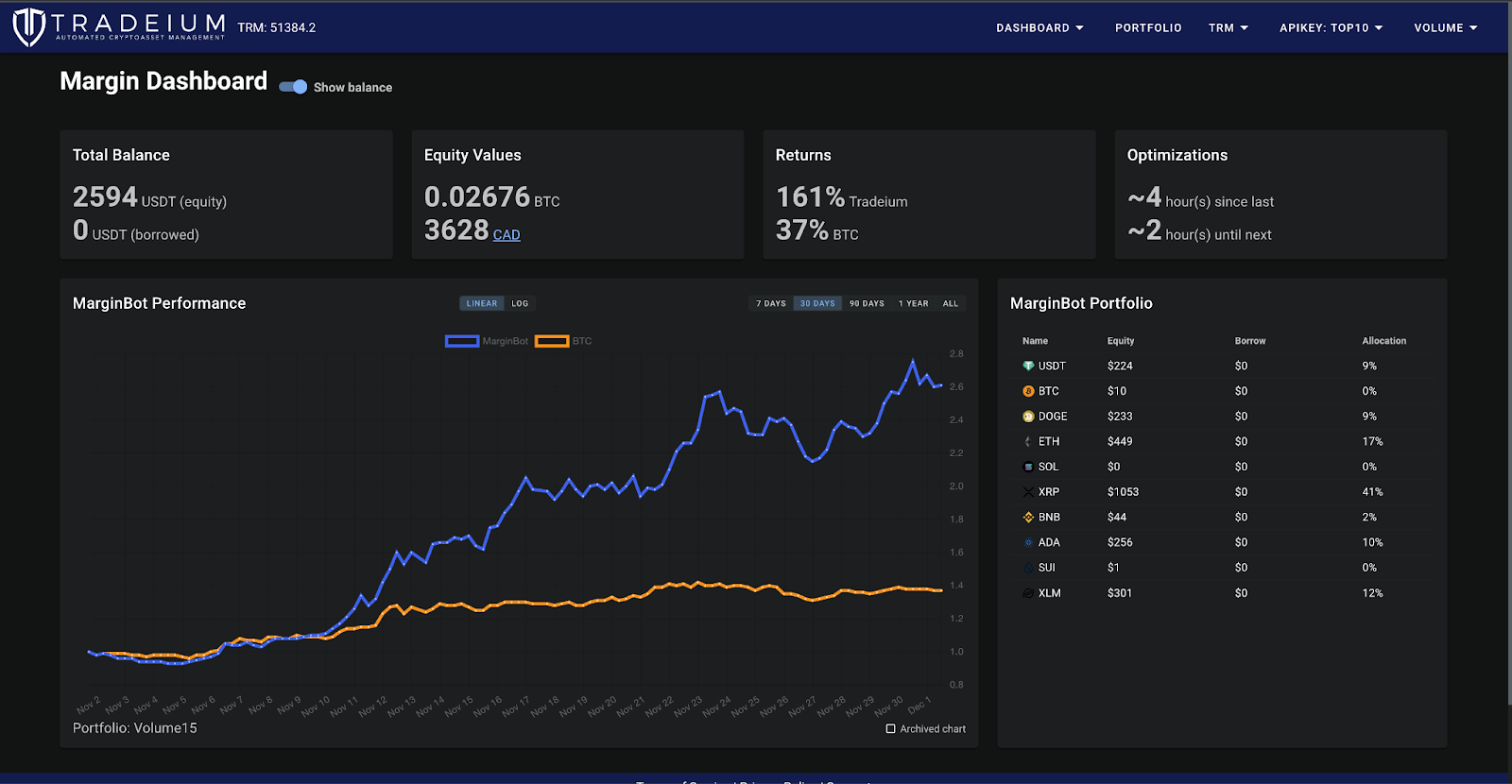Click the Borrow column header
Image resolution: width=1512 pixels, height=784 pixels.
pos(1250,341)
